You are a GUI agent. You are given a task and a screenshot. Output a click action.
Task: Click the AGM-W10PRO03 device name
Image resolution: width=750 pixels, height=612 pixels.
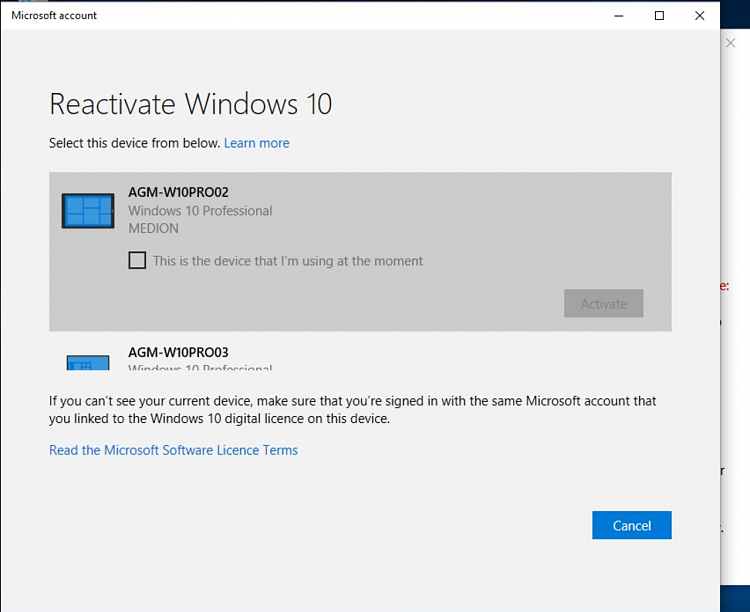point(178,353)
